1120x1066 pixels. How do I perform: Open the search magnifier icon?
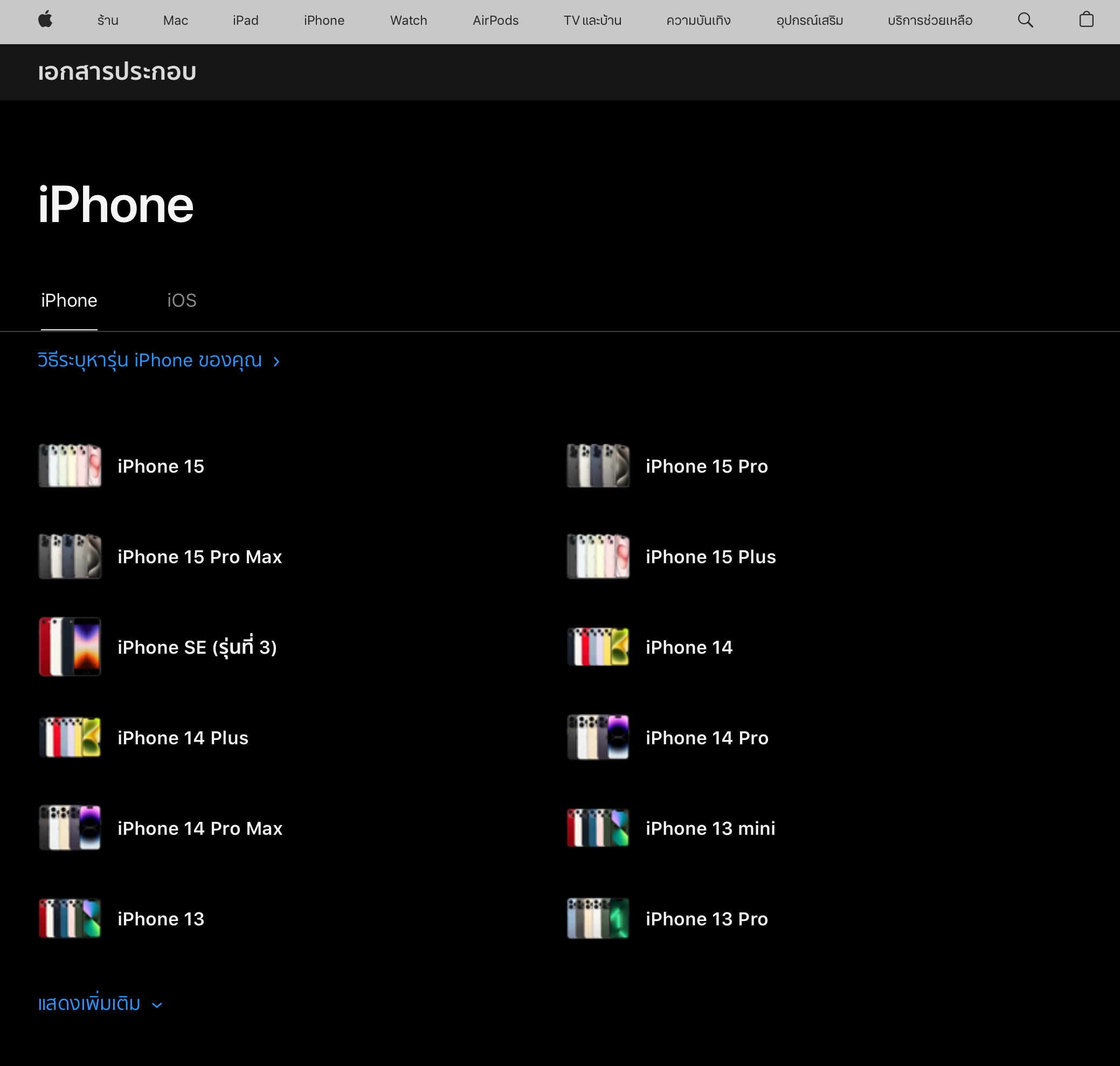tap(1025, 20)
